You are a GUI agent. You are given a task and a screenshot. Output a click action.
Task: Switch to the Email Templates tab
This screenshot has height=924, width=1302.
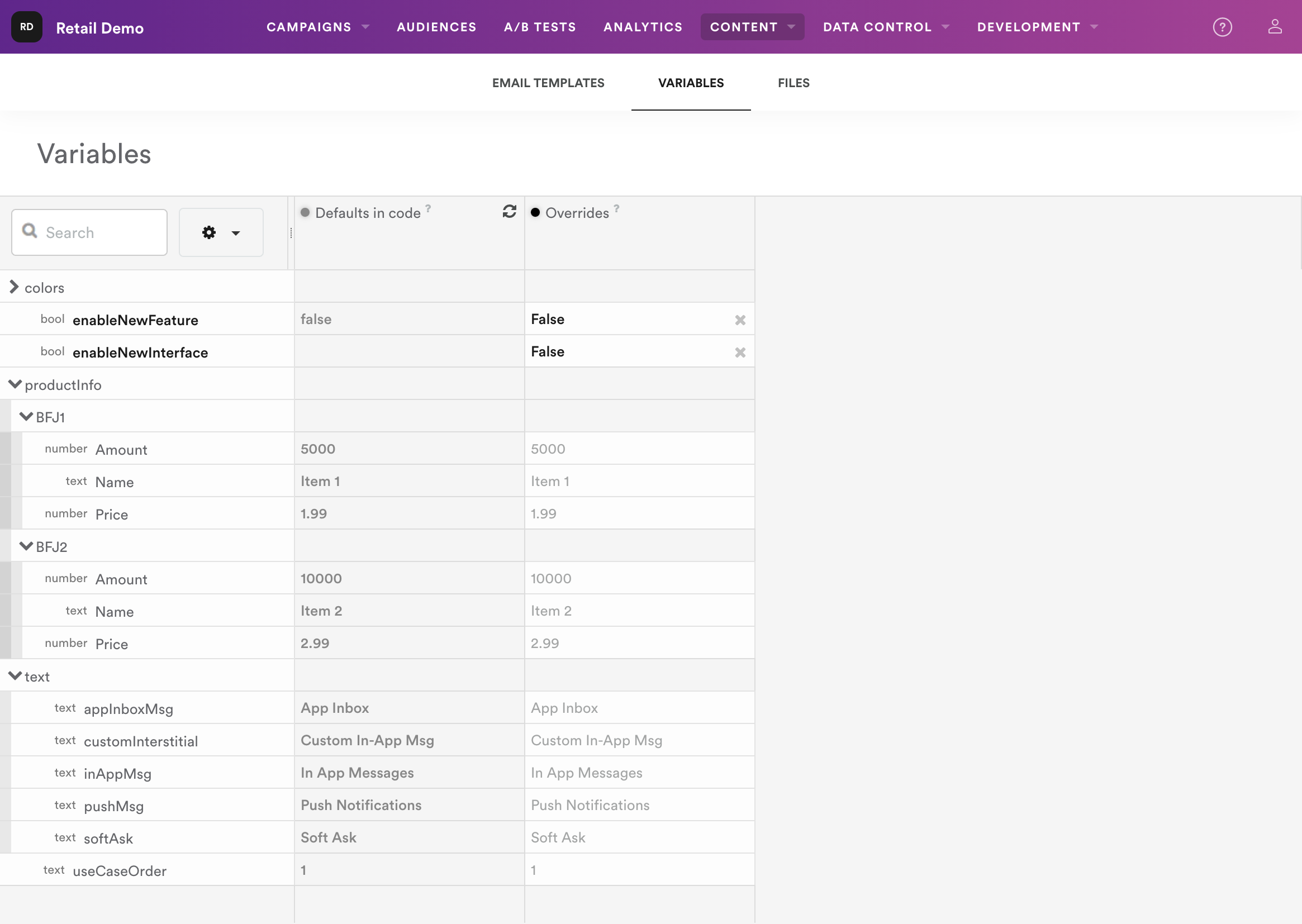548,83
